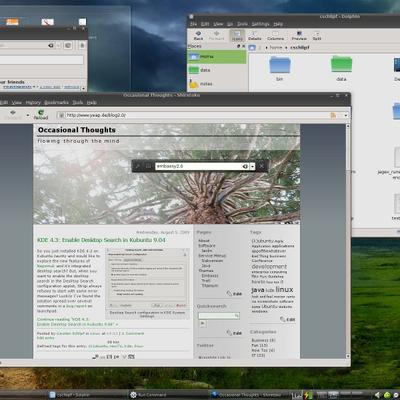Open KDE 4.3 Enable Desktop Search post

(x=101, y=240)
